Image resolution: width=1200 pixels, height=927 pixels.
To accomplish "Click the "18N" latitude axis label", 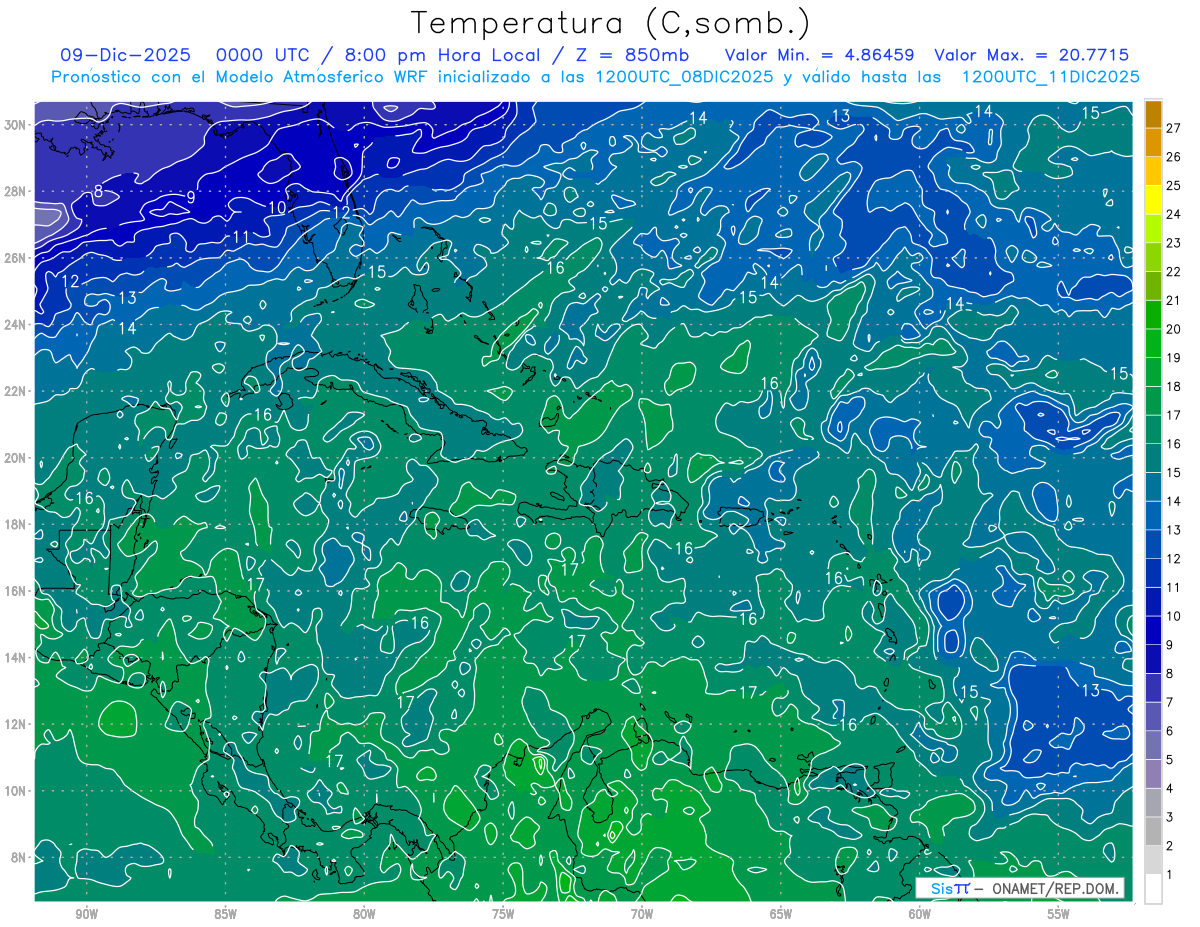I will click(x=15, y=524).
